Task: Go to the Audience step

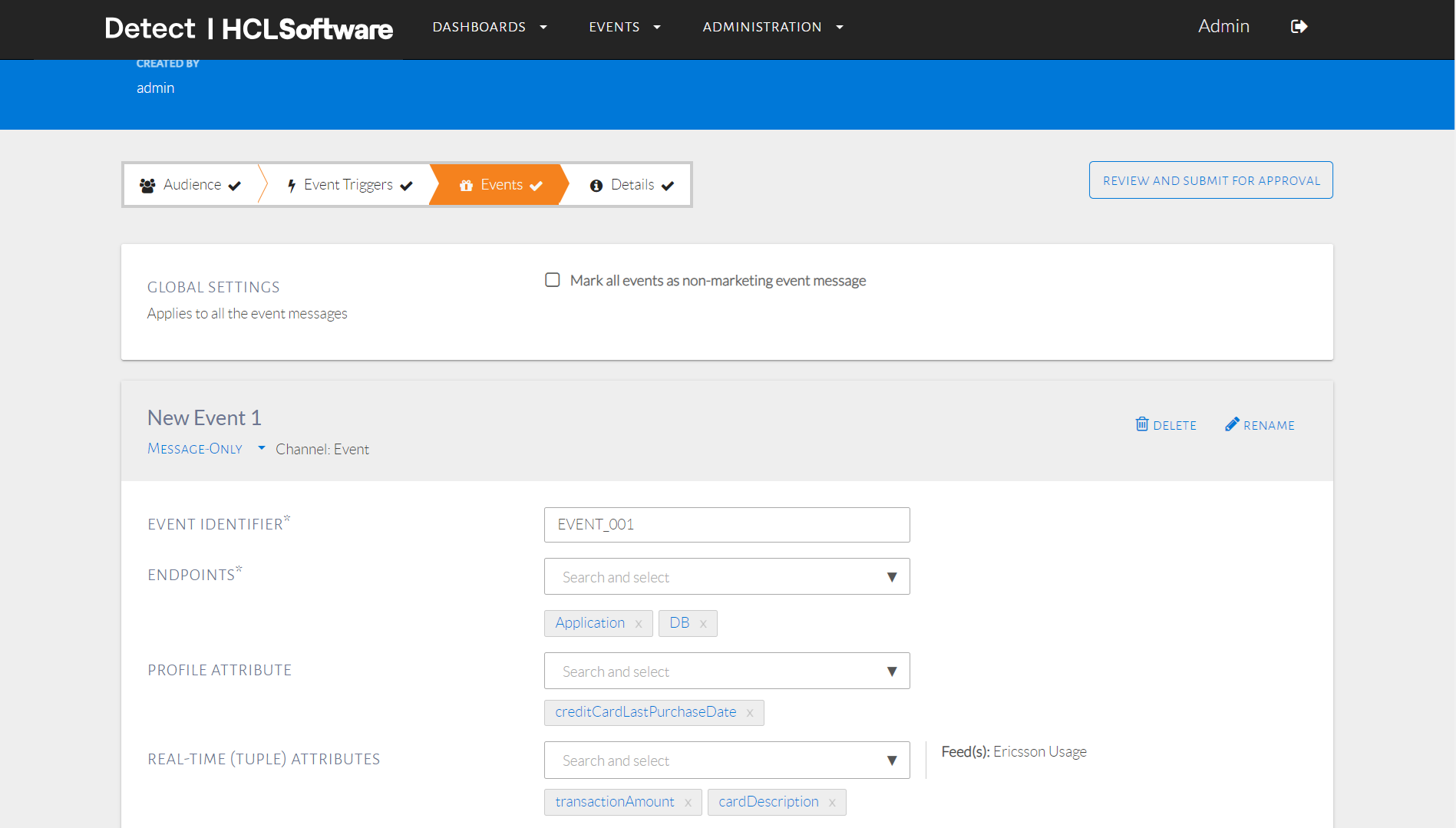Action: [191, 185]
